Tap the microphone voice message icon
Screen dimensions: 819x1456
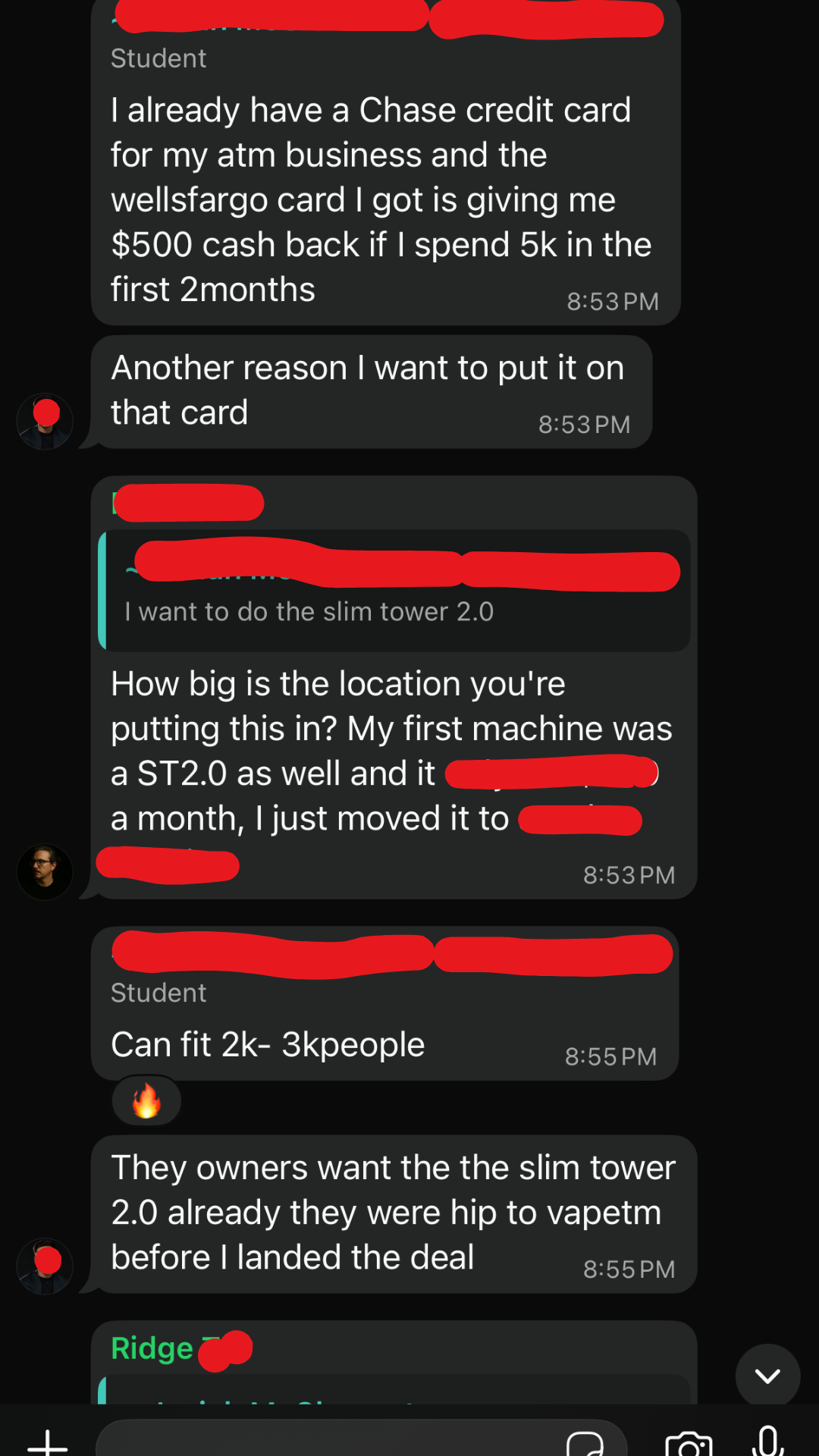[767, 1441]
